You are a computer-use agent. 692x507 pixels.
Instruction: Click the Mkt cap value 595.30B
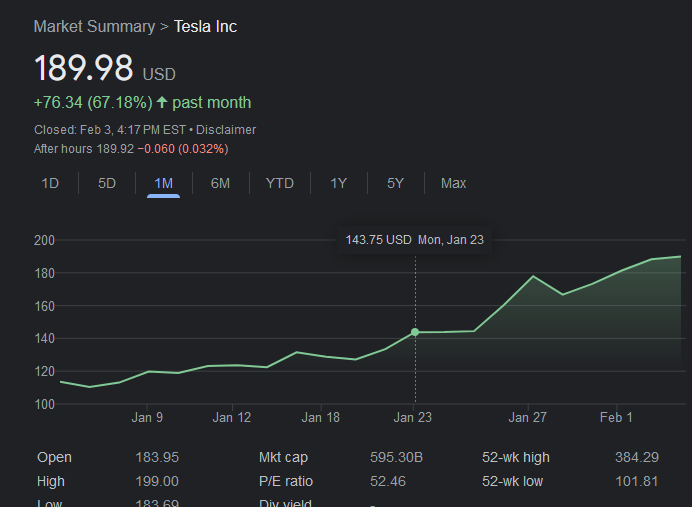[396, 457]
